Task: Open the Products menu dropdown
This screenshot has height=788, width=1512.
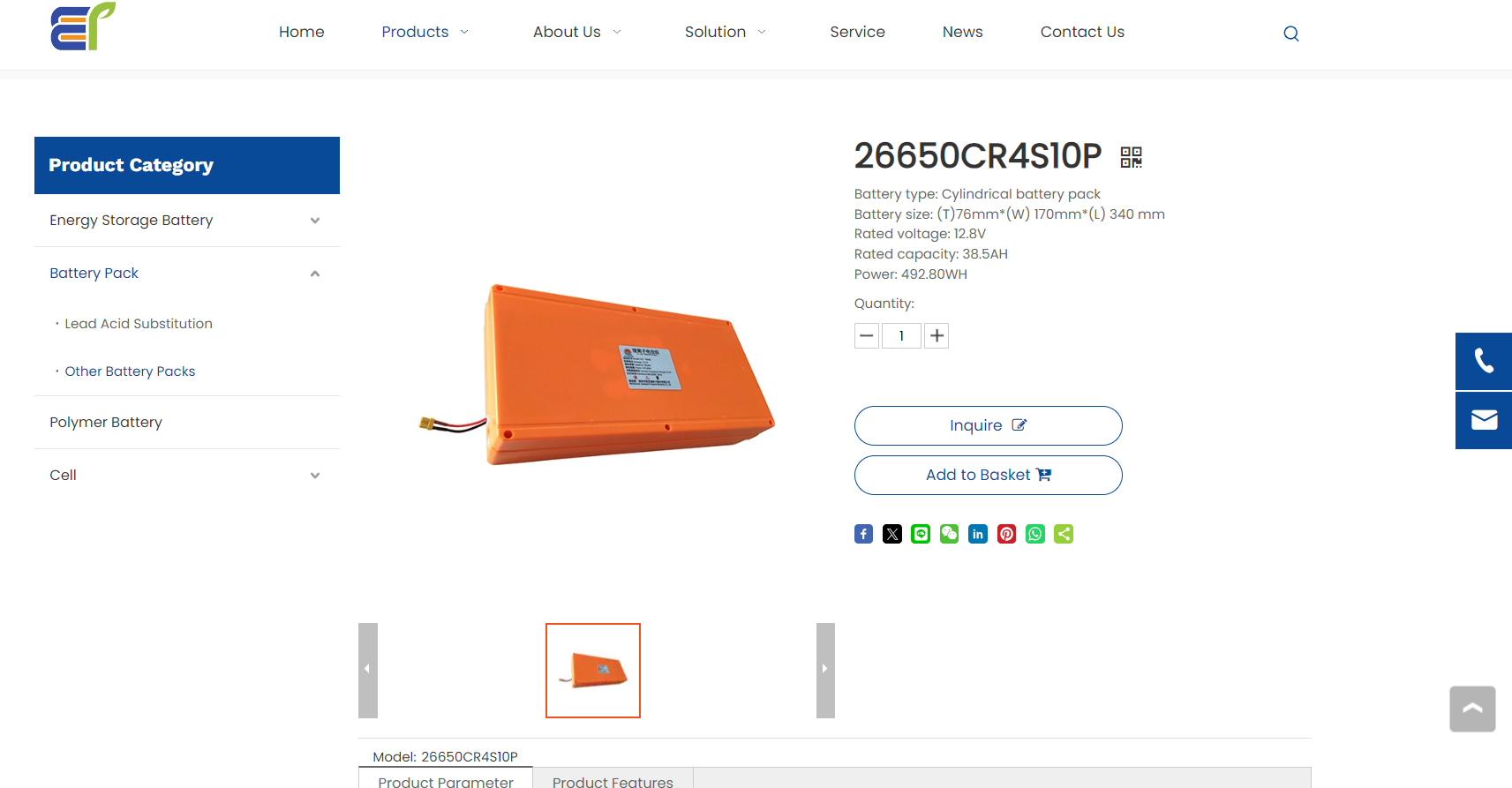Action: [x=425, y=32]
